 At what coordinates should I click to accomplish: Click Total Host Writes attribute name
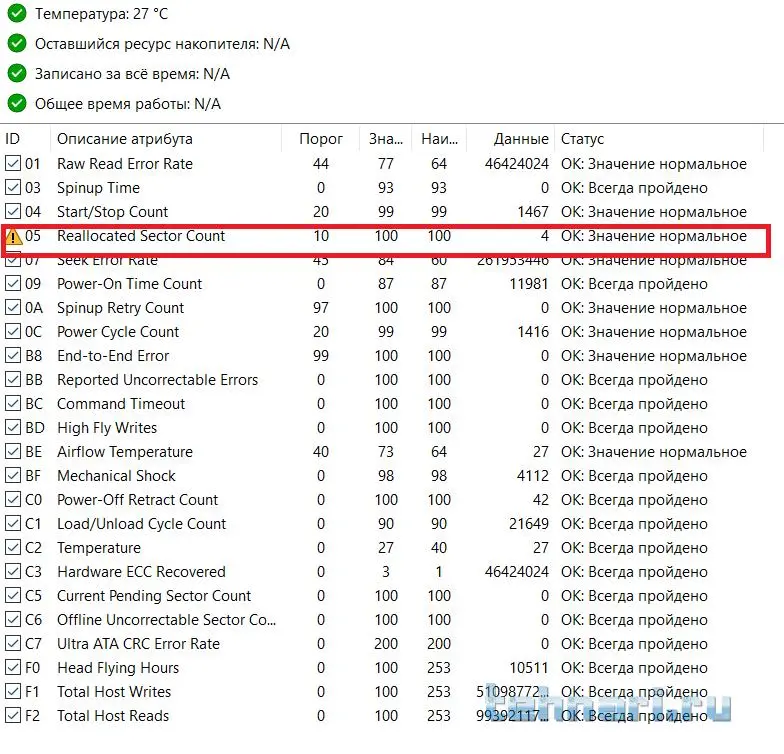[114, 692]
